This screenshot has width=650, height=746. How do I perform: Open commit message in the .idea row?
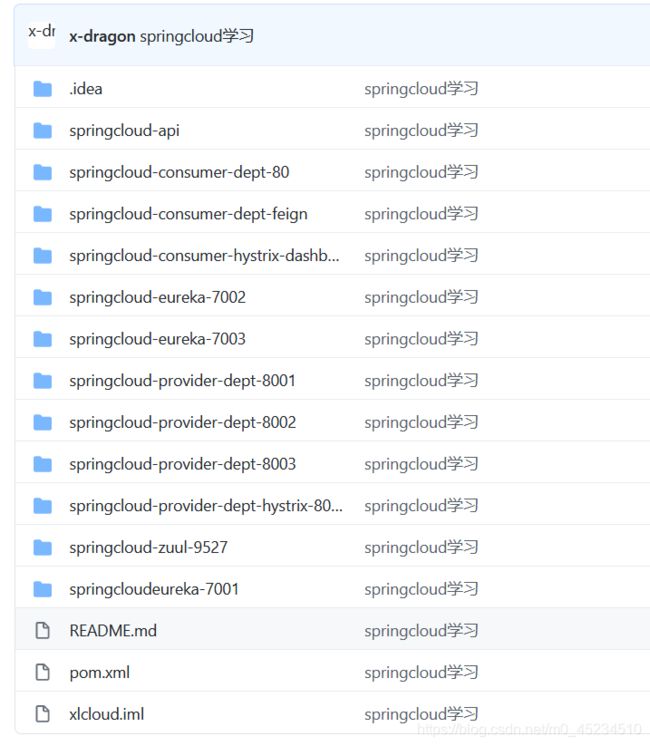click(421, 89)
